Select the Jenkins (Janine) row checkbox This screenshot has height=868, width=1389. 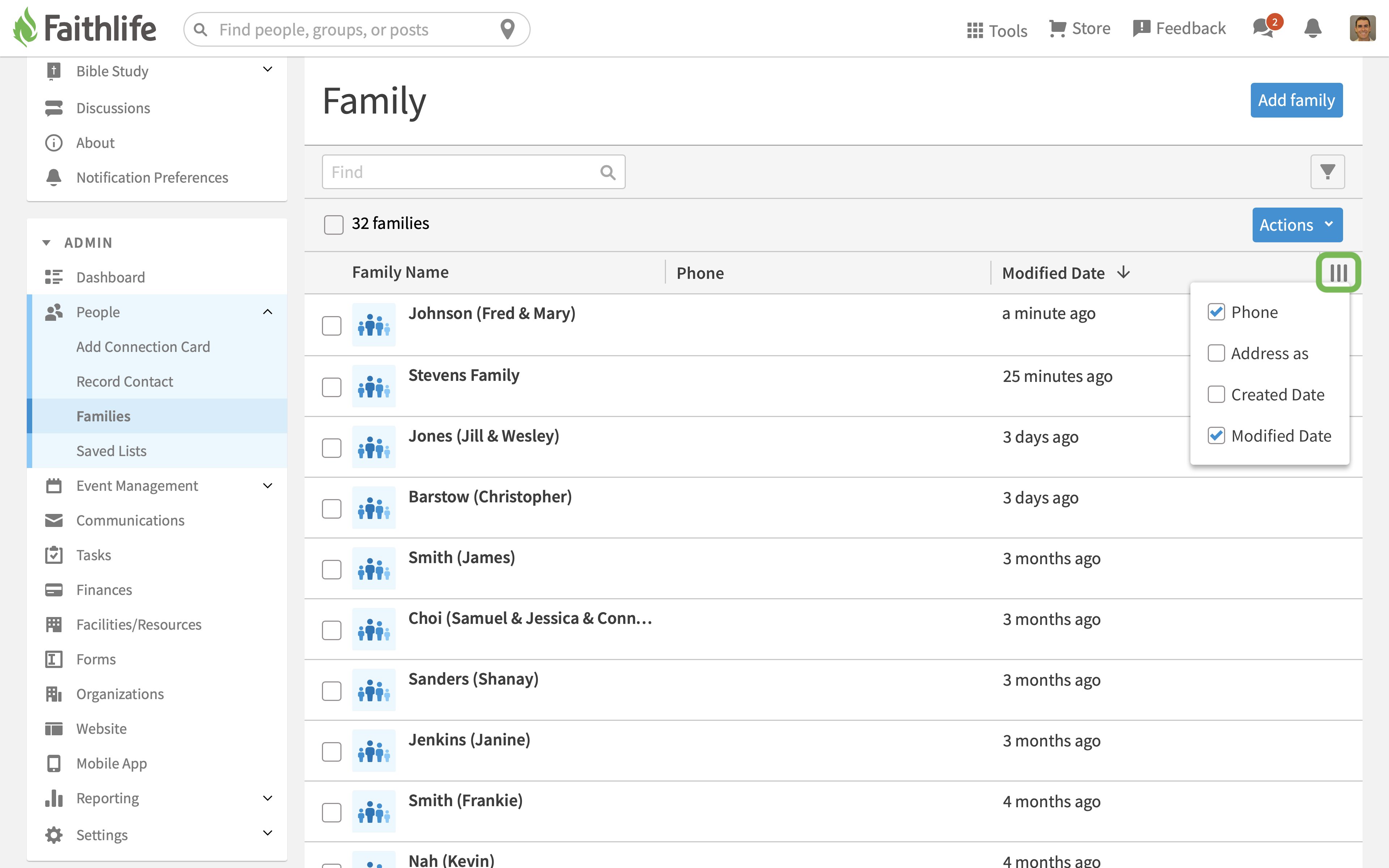click(x=332, y=752)
